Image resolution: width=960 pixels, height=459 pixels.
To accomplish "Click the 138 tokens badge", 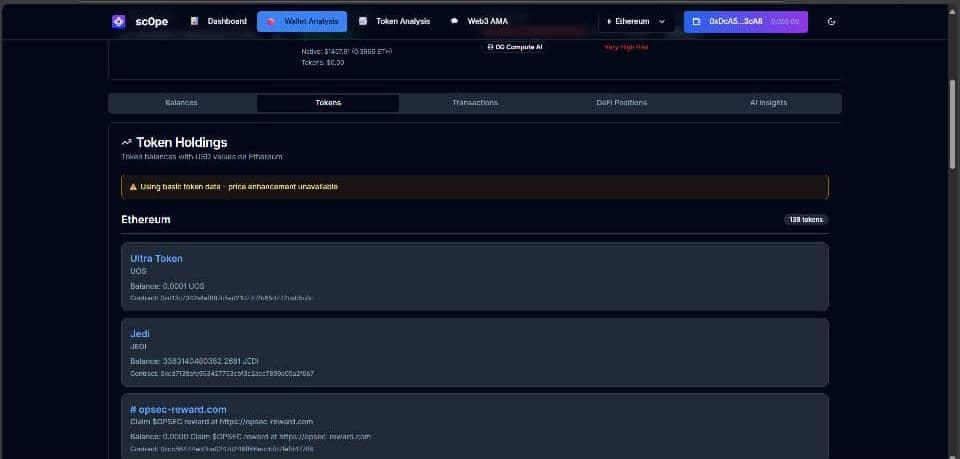I will [x=806, y=220].
